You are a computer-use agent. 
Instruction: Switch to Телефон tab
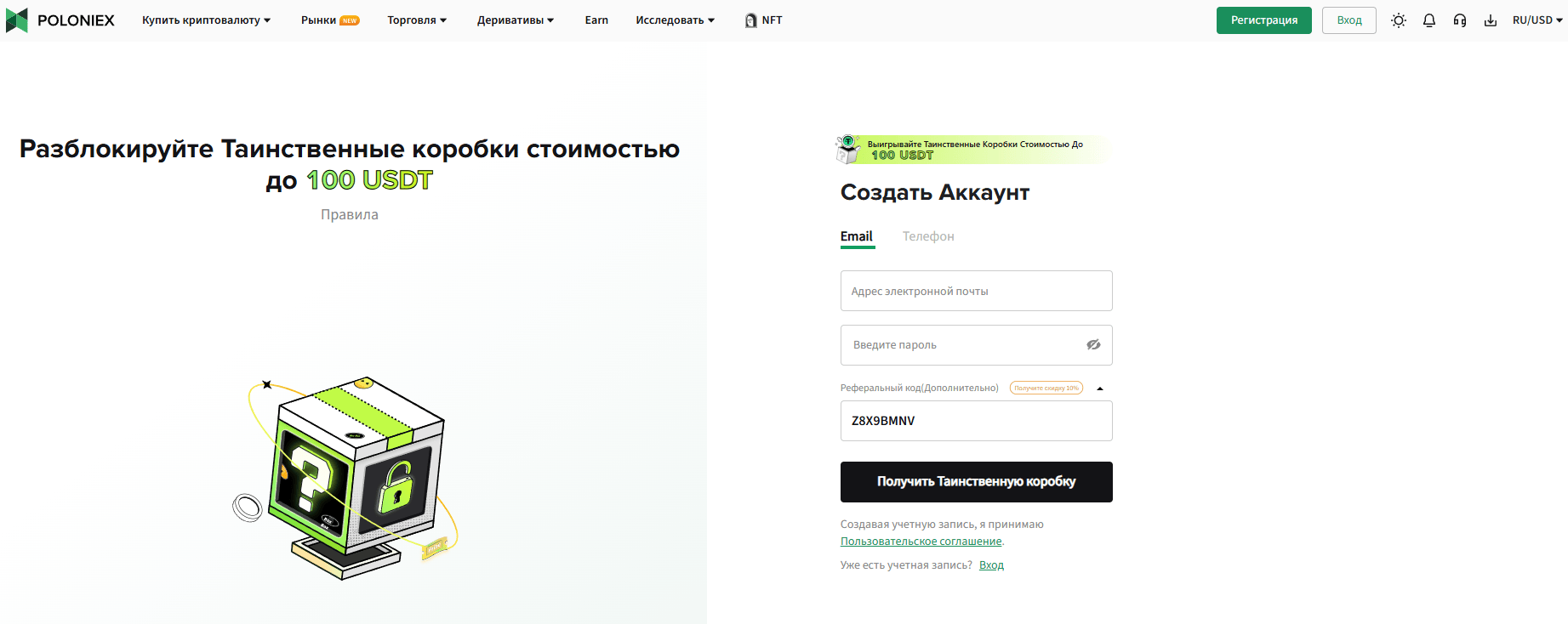tap(928, 236)
